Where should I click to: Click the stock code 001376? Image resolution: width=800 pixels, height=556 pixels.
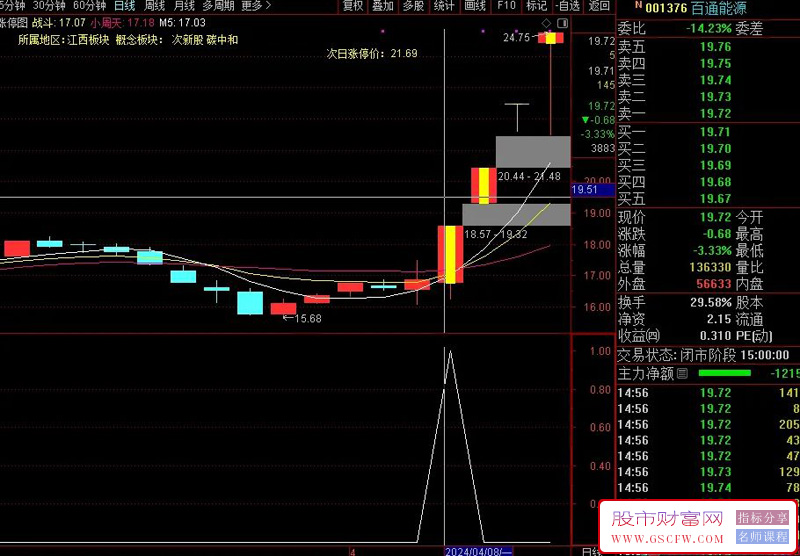[666, 8]
